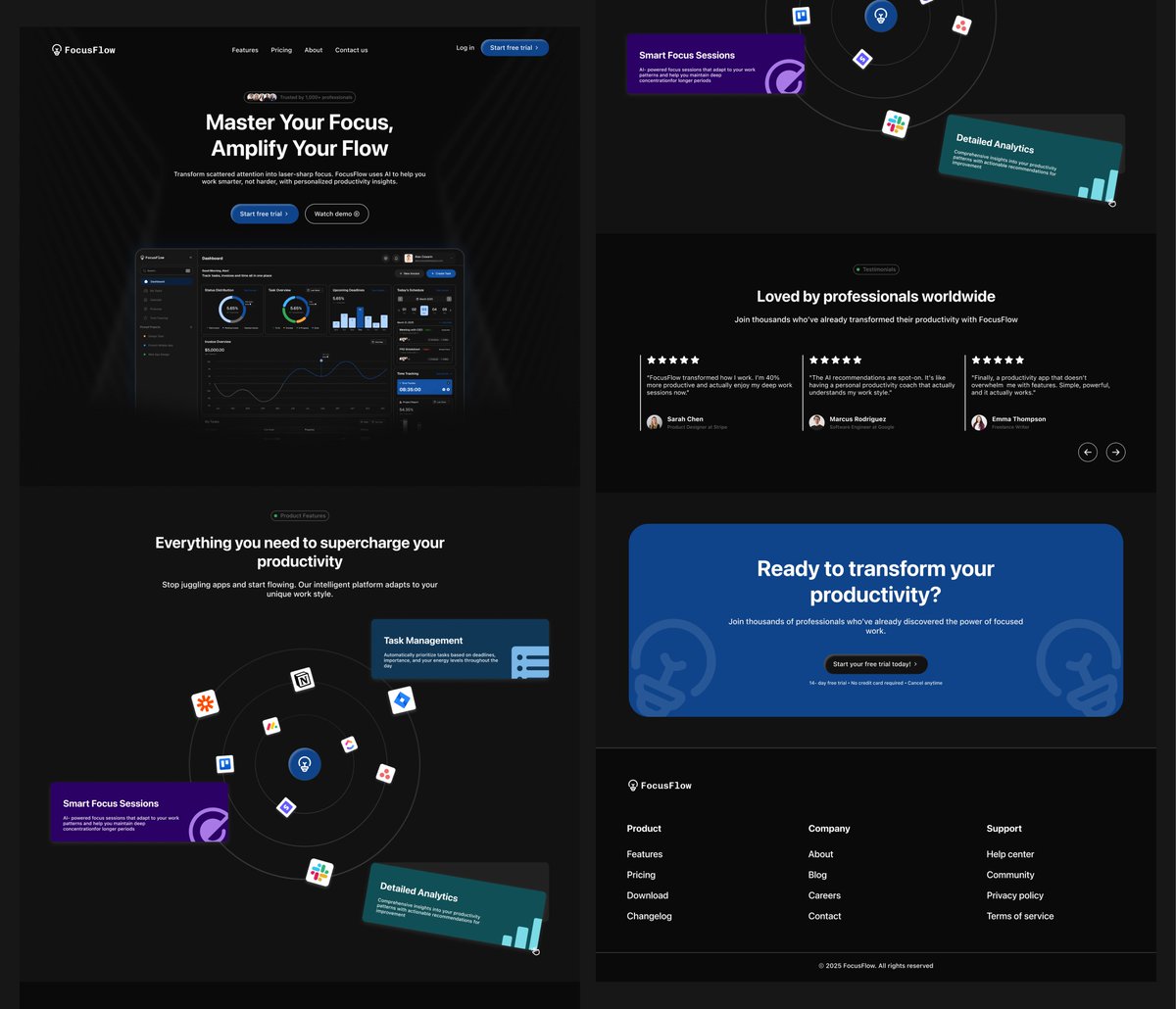Click the five-star rating above Marcus Rodriguez's quote
This screenshot has height=1009, width=1176.
[x=836, y=360]
